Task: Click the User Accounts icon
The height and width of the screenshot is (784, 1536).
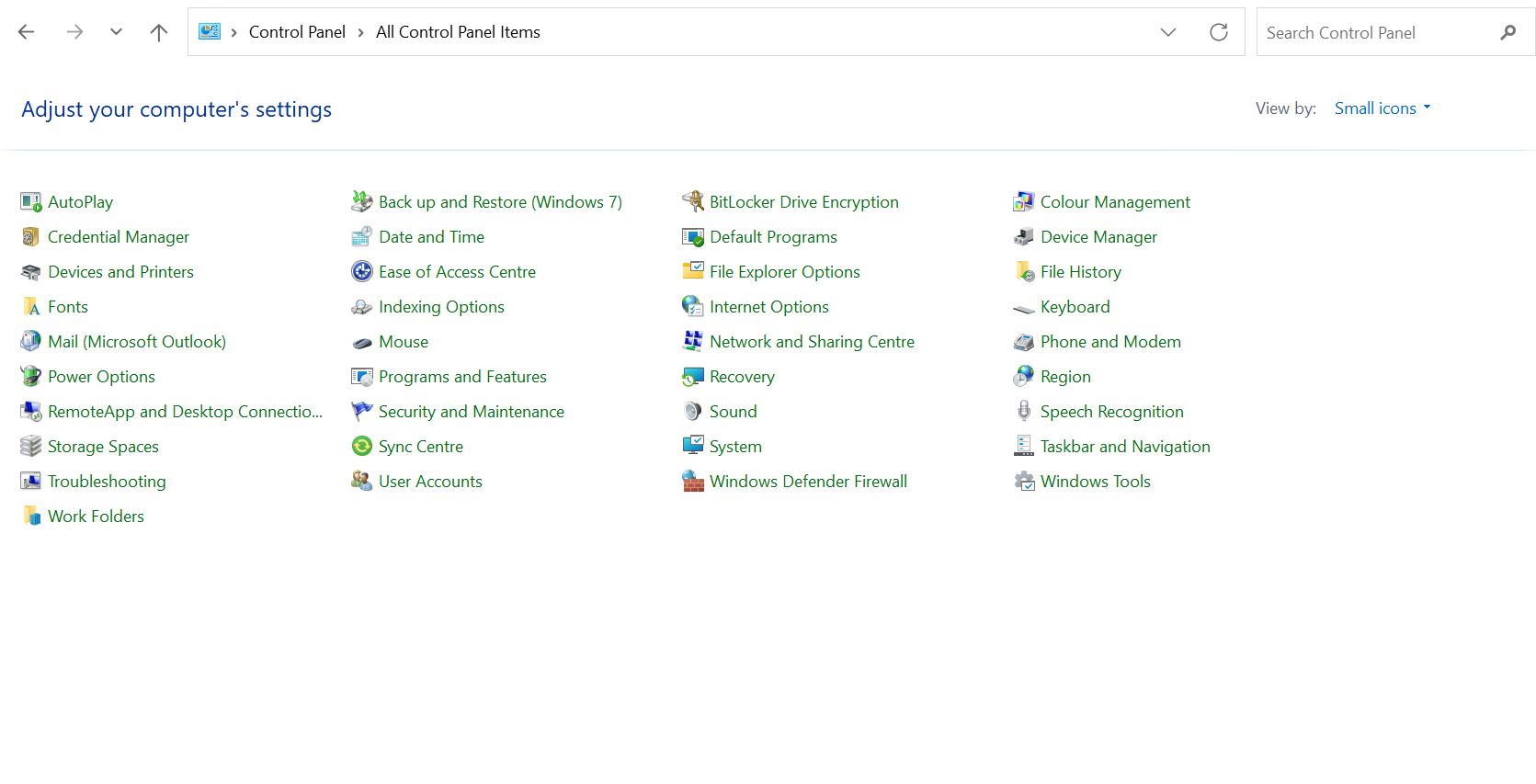Action: (x=362, y=482)
